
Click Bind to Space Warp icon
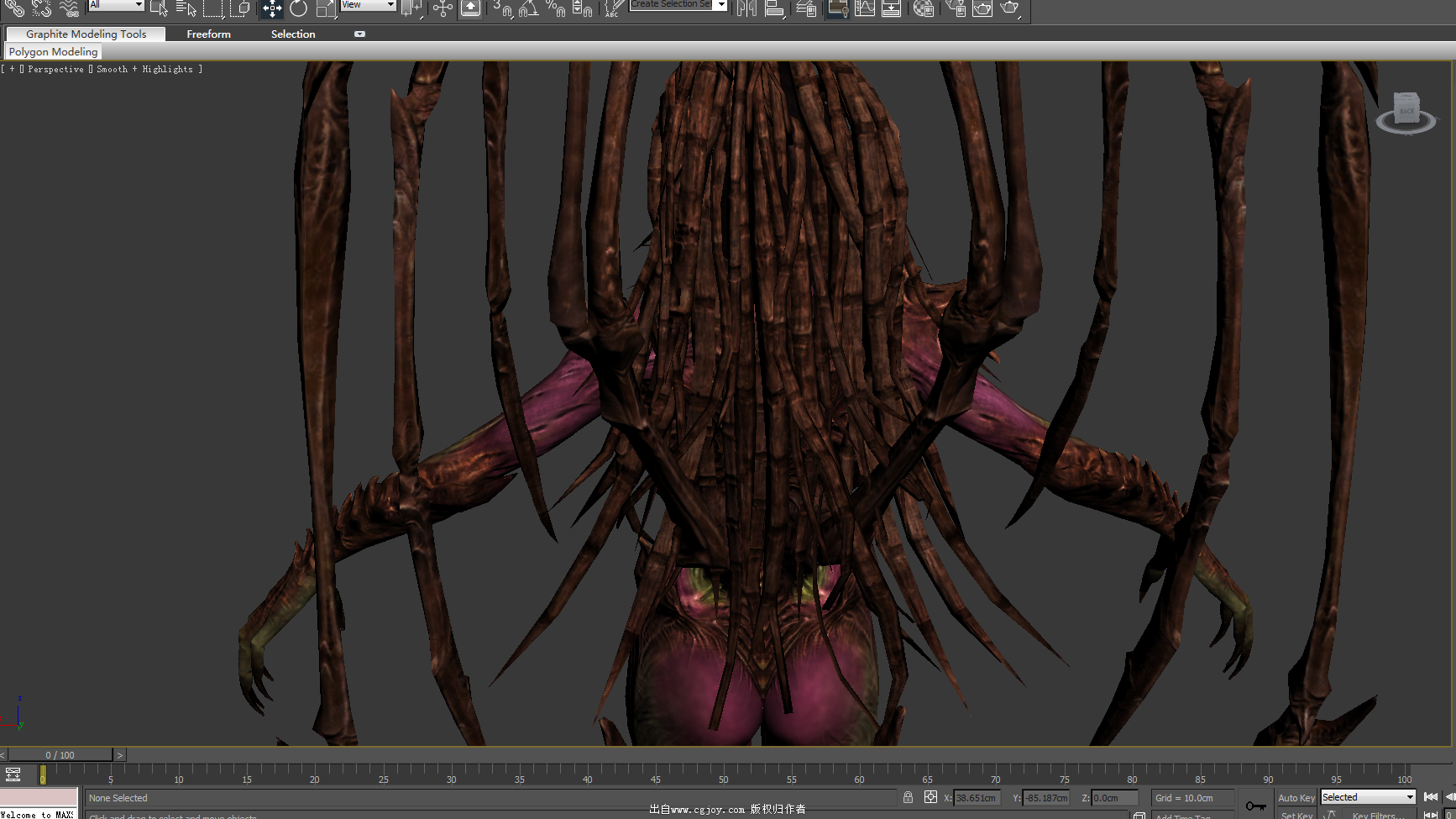coord(69,8)
